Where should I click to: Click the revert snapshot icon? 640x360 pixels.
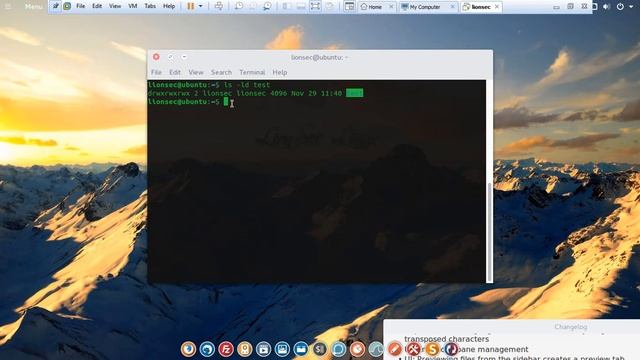(253, 6)
